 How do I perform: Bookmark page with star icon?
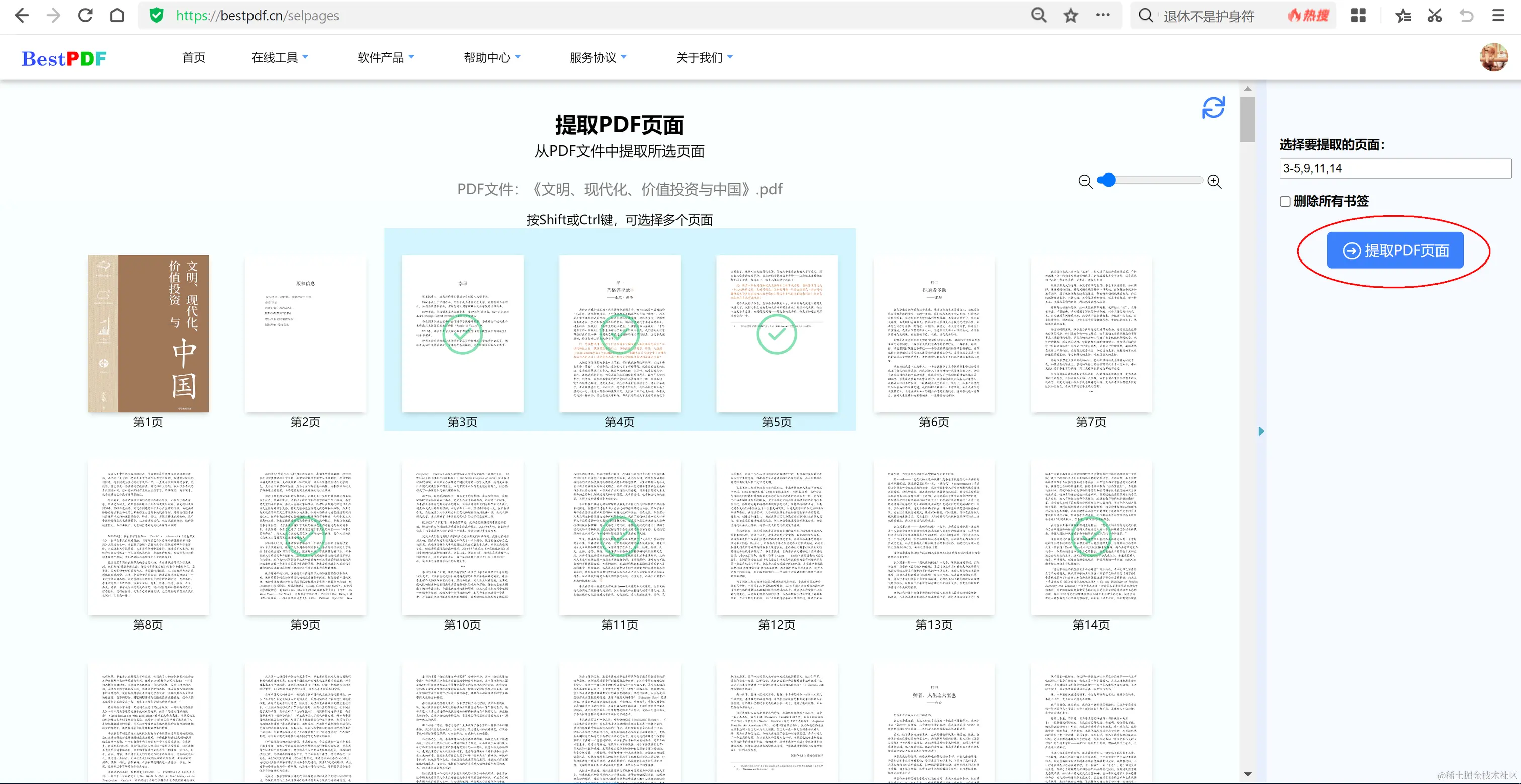point(1070,16)
